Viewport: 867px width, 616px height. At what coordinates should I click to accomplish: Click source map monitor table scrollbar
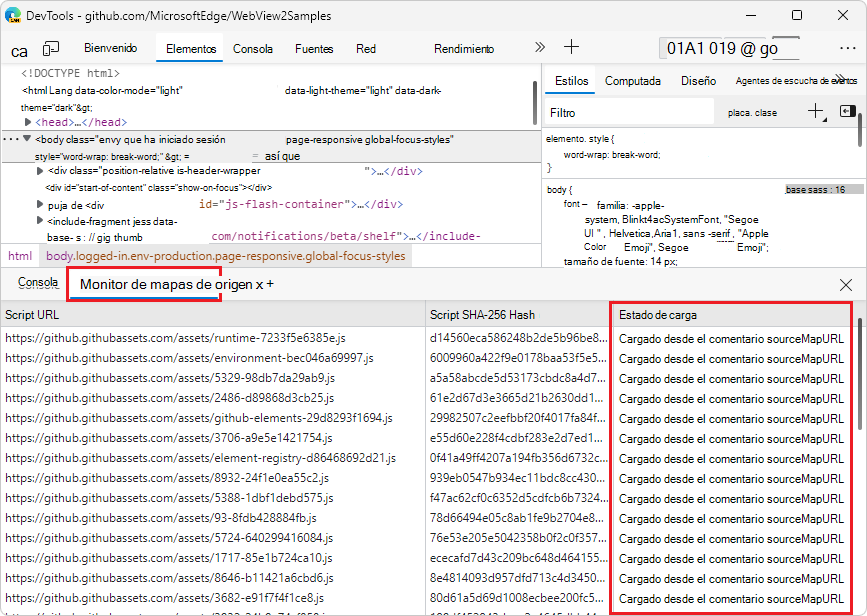859,374
